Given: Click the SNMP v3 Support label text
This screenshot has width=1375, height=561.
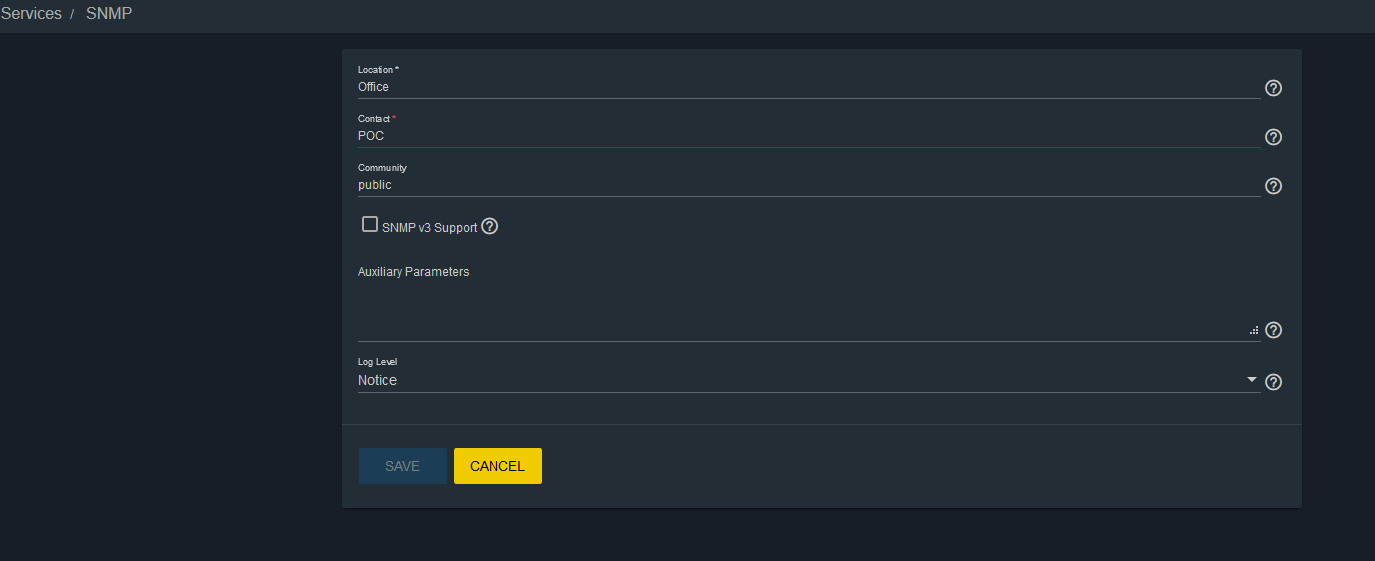Looking at the screenshot, I should pos(429,228).
